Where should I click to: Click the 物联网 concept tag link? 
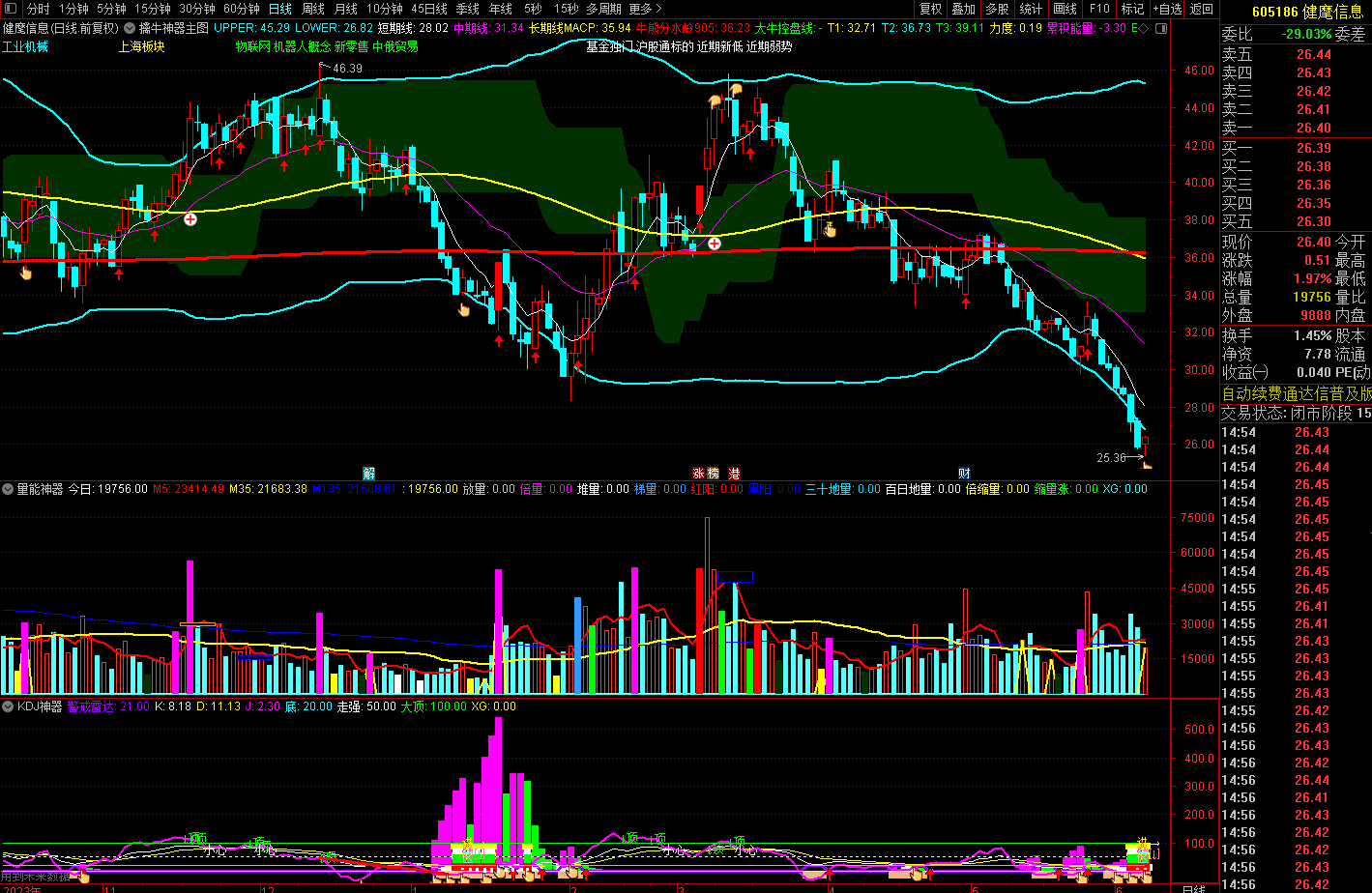[x=252, y=46]
